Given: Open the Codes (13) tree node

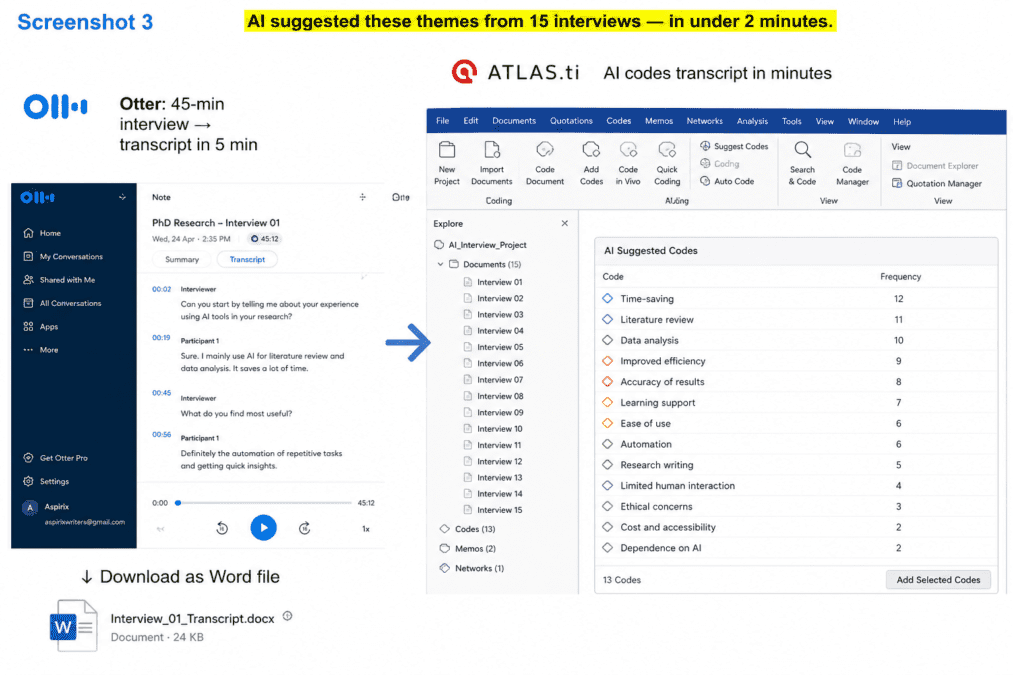Looking at the screenshot, I should tap(468, 528).
